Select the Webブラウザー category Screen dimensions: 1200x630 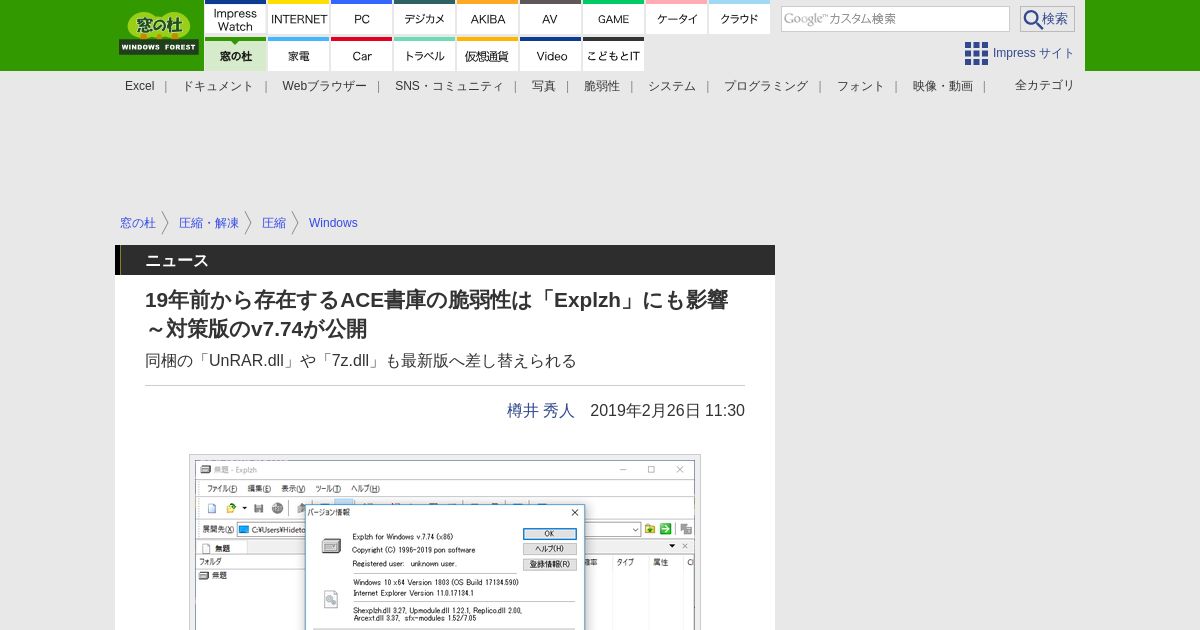point(324,86)
